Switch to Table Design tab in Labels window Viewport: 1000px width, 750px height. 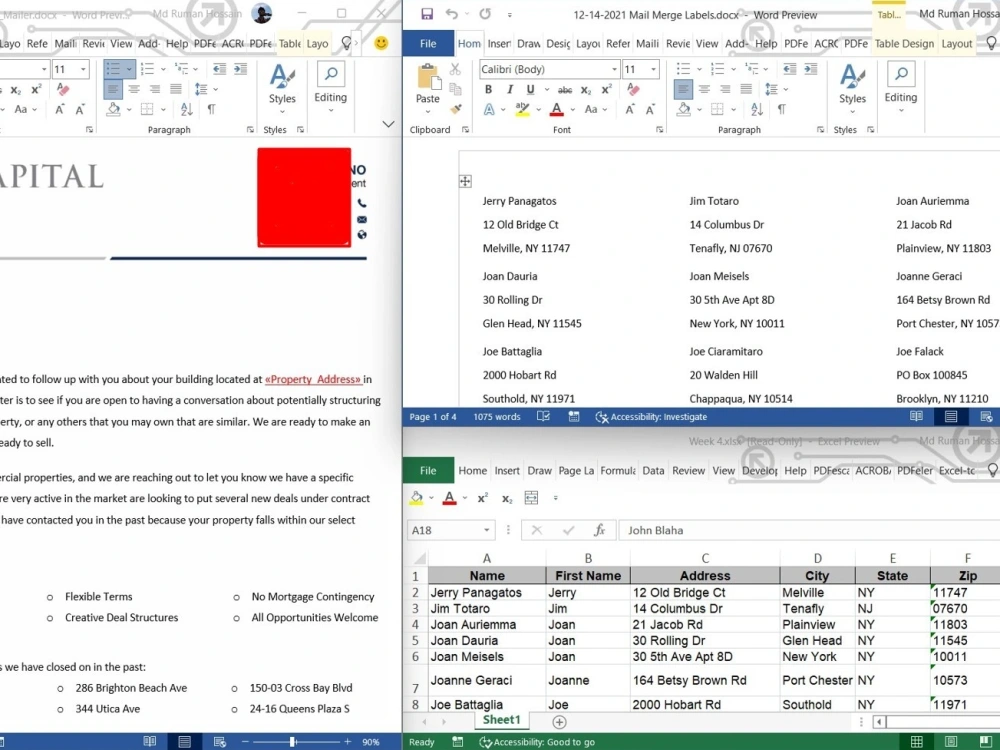[904, 43]
